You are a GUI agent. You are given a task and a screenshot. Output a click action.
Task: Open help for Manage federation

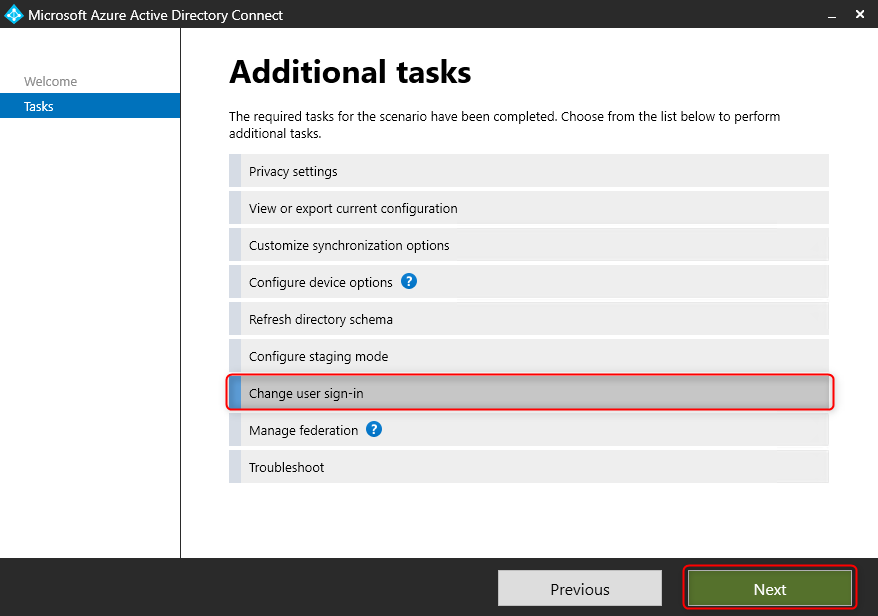point(373,429)
